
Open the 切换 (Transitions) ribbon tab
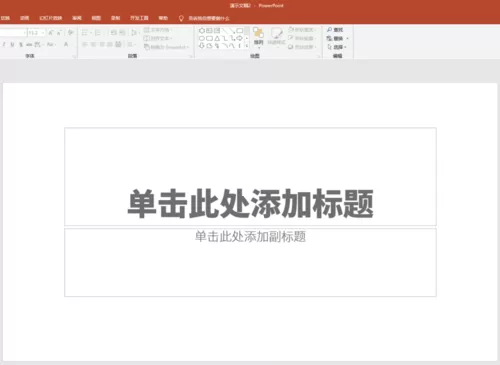(5, 18)
